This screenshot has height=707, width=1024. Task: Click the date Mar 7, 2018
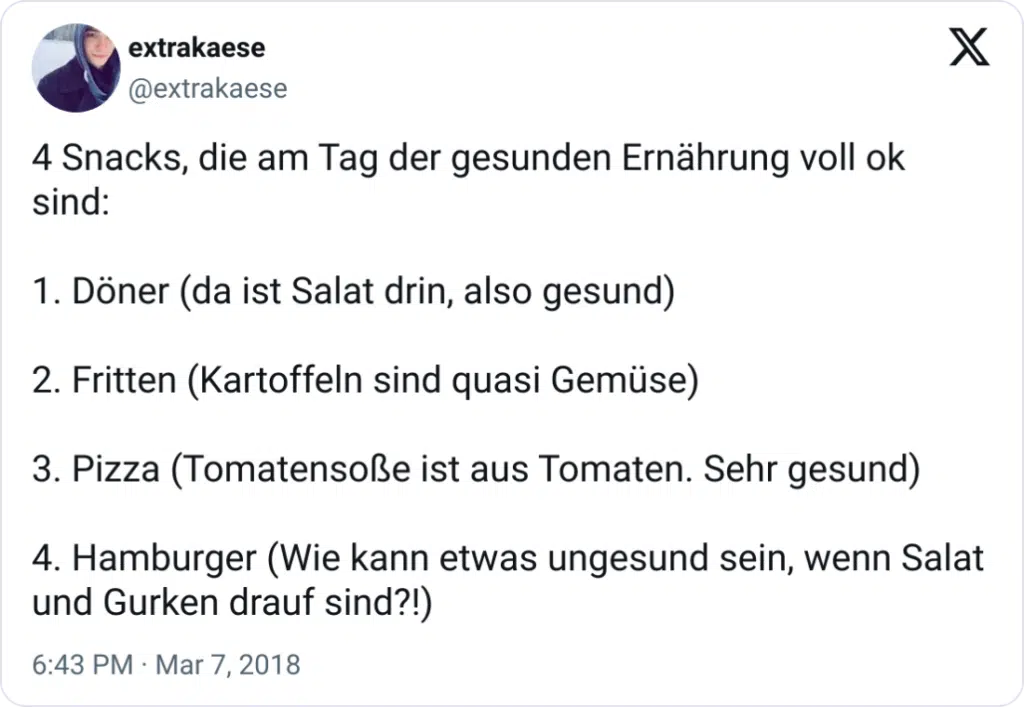pyautogui.click(x=228, y=665)
